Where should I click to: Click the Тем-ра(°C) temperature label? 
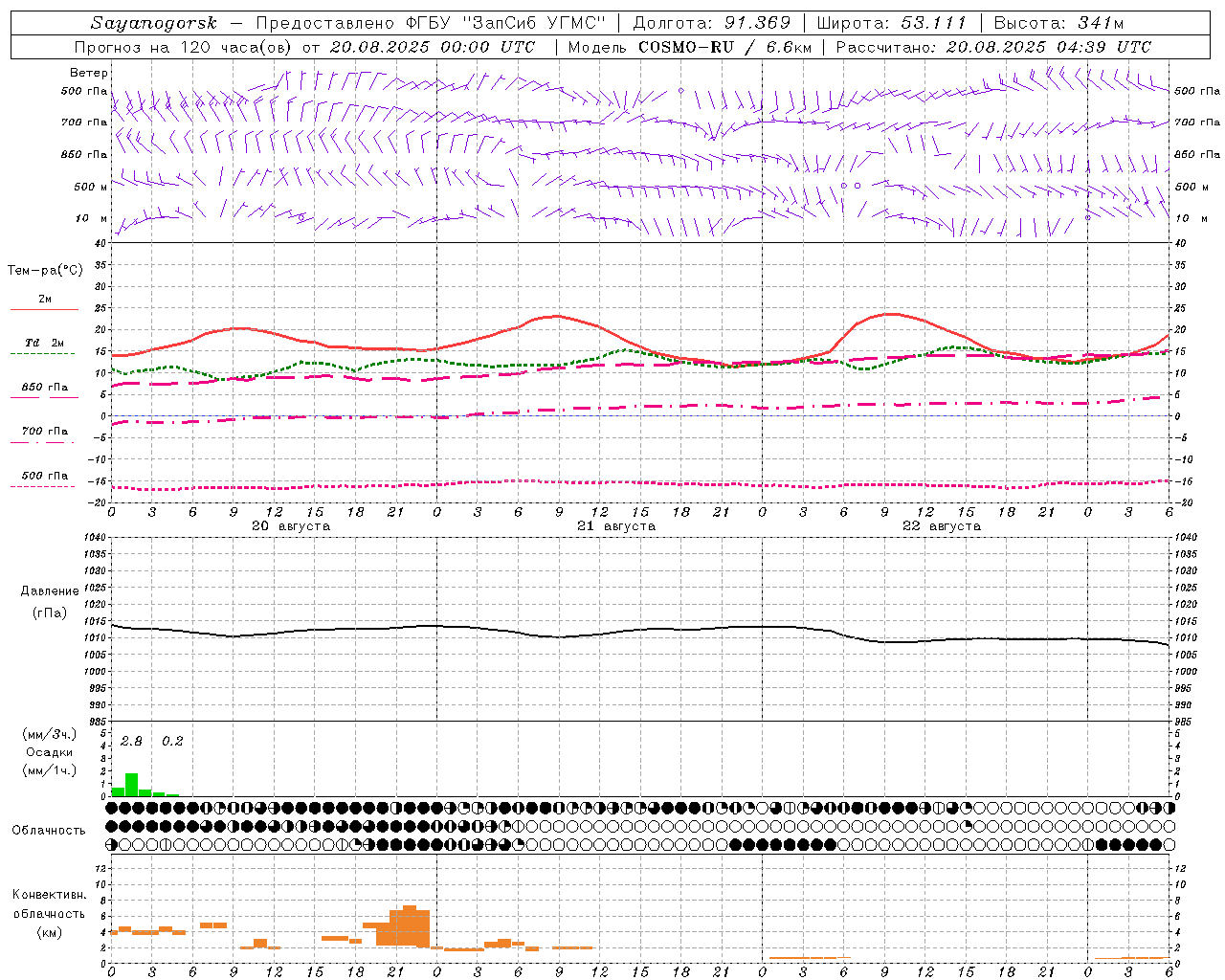[45, 271]
